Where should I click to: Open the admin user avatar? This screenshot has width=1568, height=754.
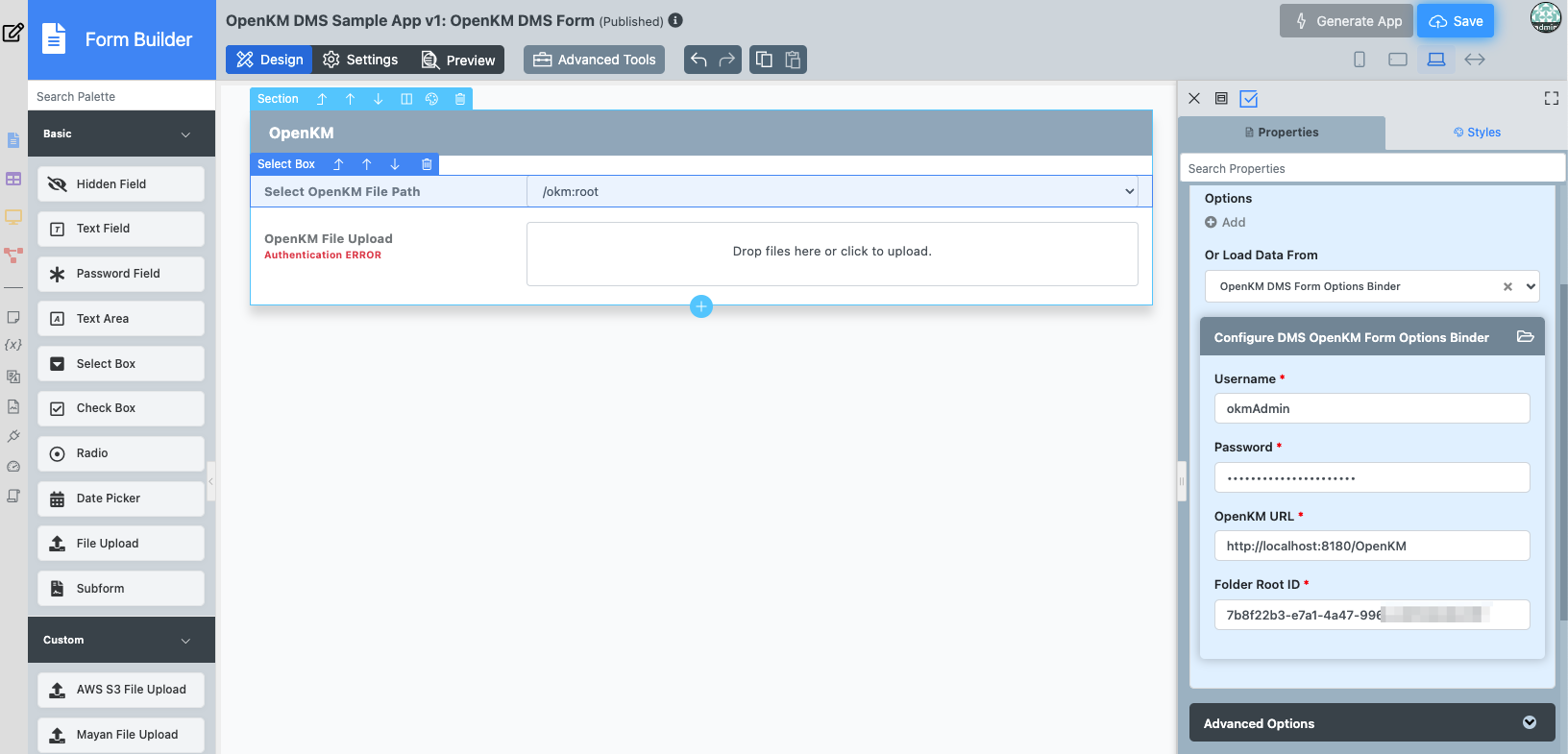pos(1546,17)
